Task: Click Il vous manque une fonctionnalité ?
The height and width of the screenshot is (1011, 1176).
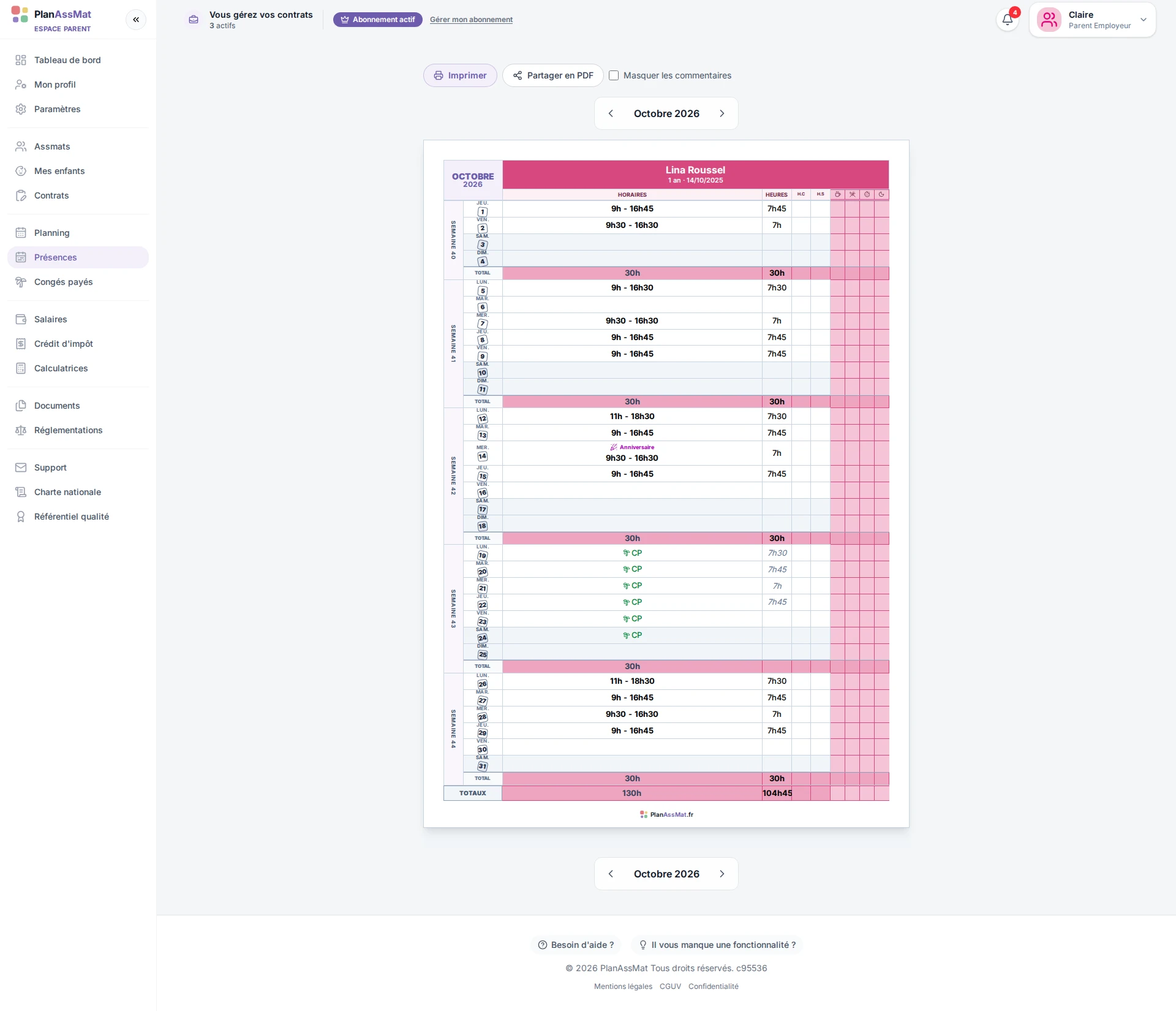Action: pyautogui.click(x=717, y=945)
